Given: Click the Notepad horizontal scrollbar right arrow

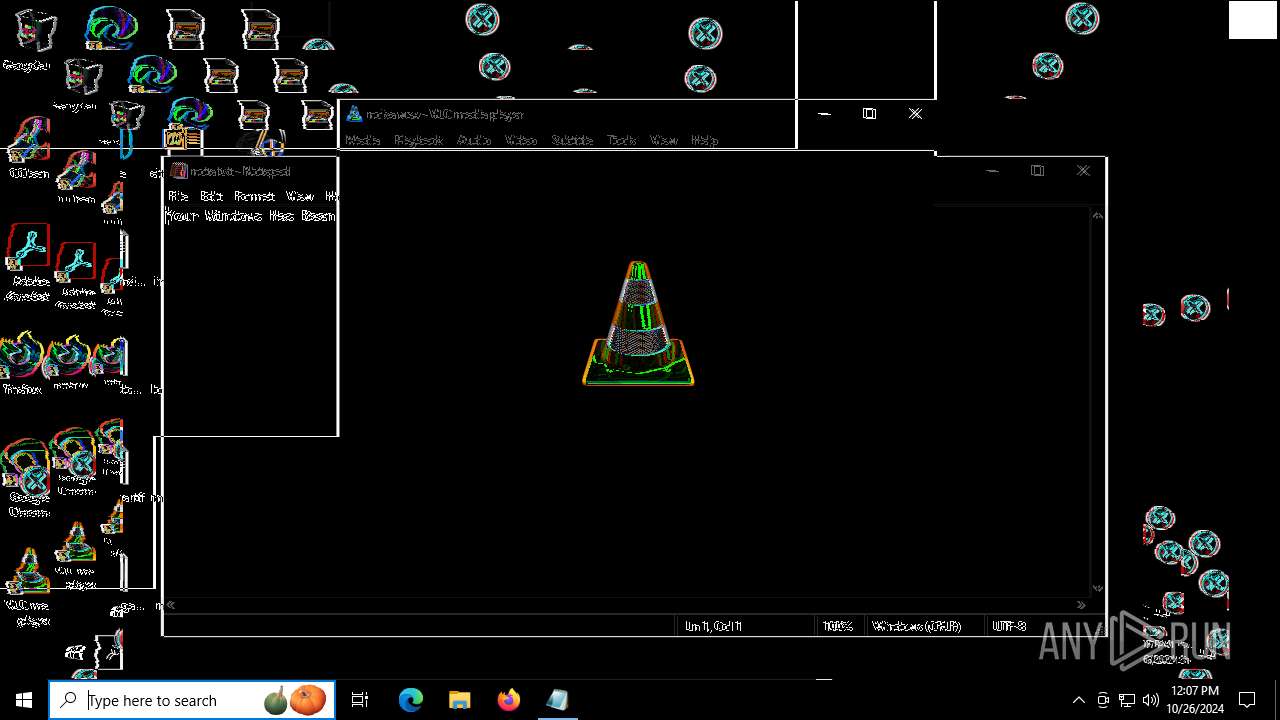Looking at the screenshot, I should click(1081, 605).
